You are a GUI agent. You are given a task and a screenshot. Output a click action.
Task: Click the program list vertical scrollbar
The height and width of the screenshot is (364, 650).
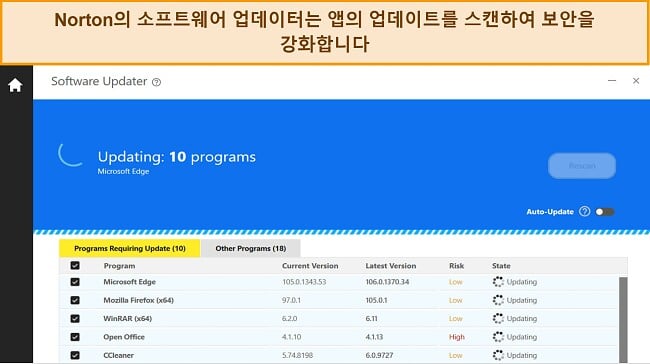pyautogui.click(x=623, y=320)
